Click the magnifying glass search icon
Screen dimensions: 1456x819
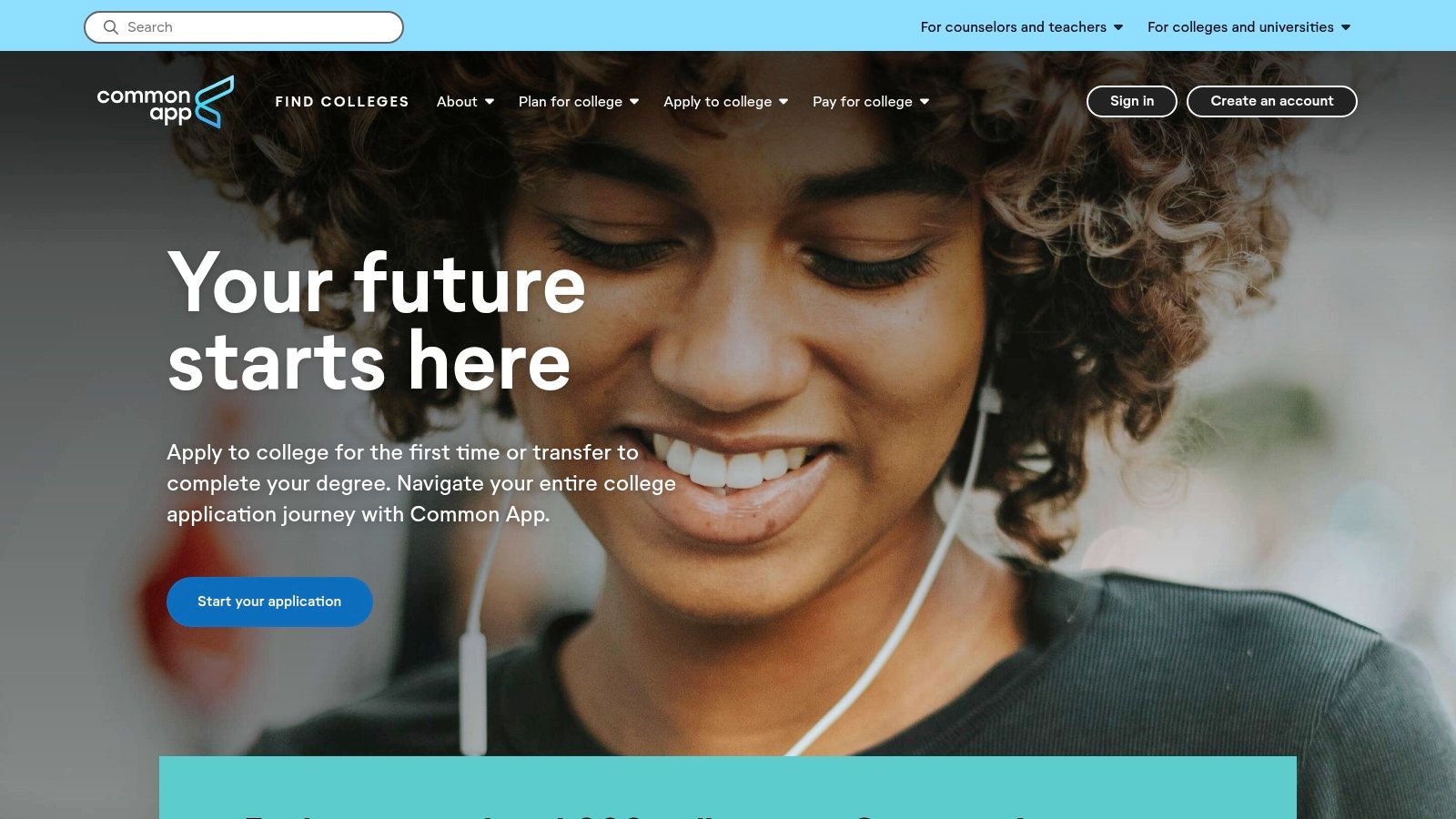pyautogui.click(x=111, y=27)
